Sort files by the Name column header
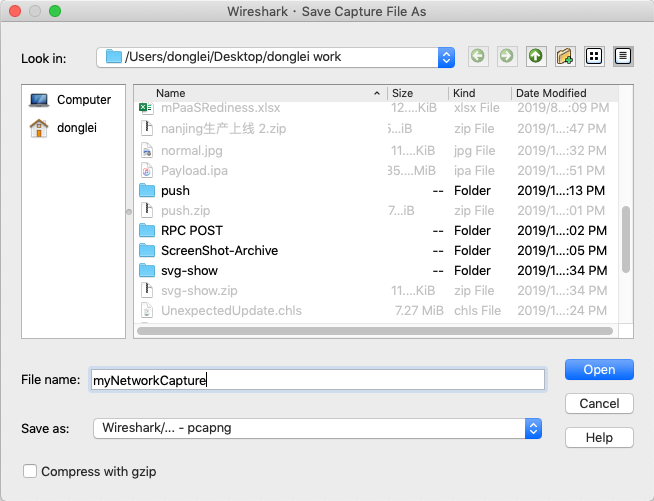Viewport: 654px width, 501px height. 260,93
